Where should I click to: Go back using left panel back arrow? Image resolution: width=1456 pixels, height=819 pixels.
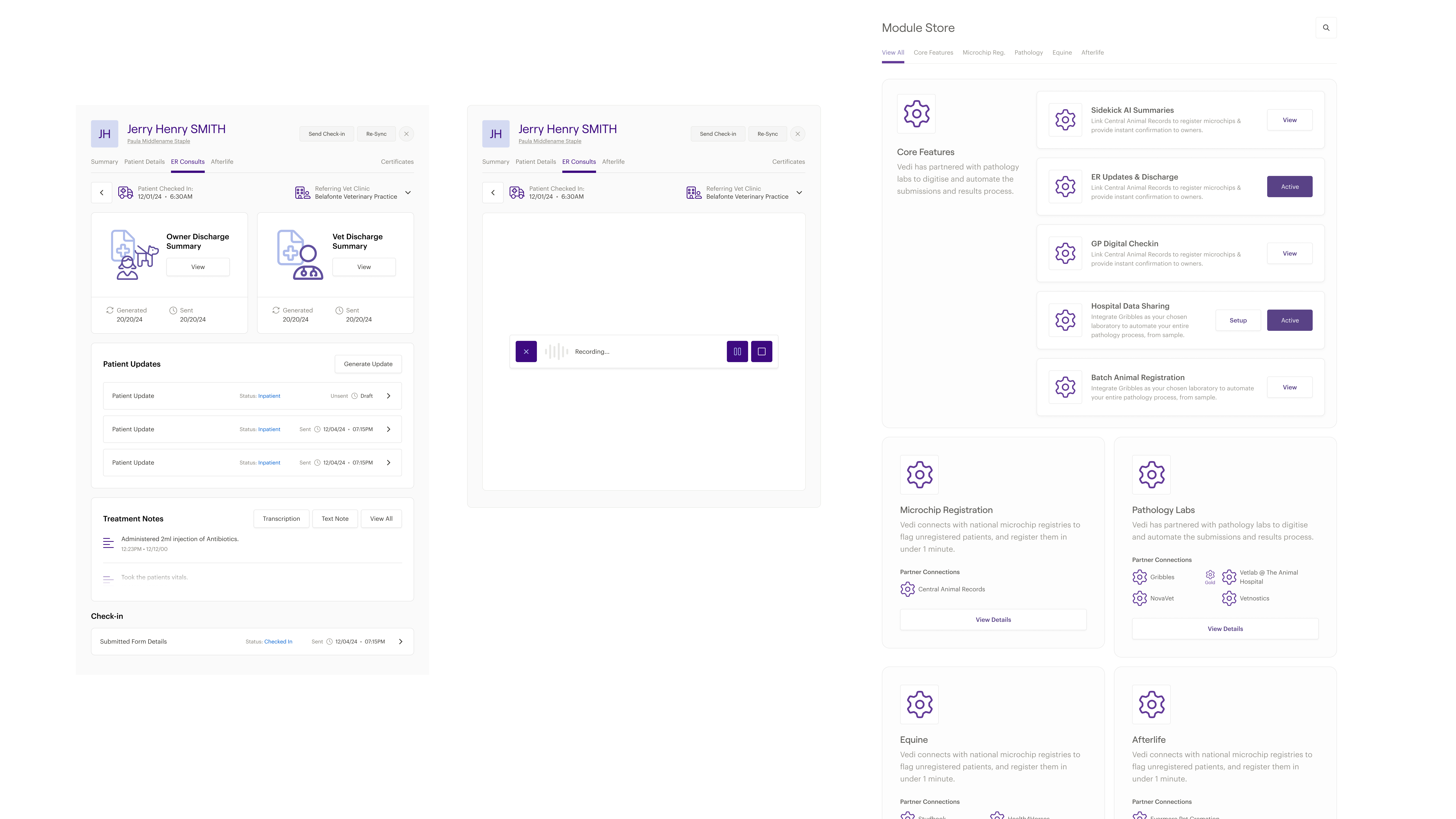point(102,193)
